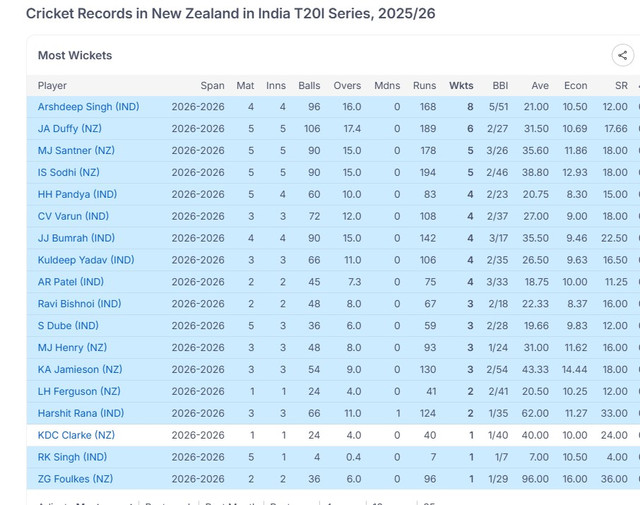
Task: Sort by the Ave column header
Action: (x=540, y=86)
